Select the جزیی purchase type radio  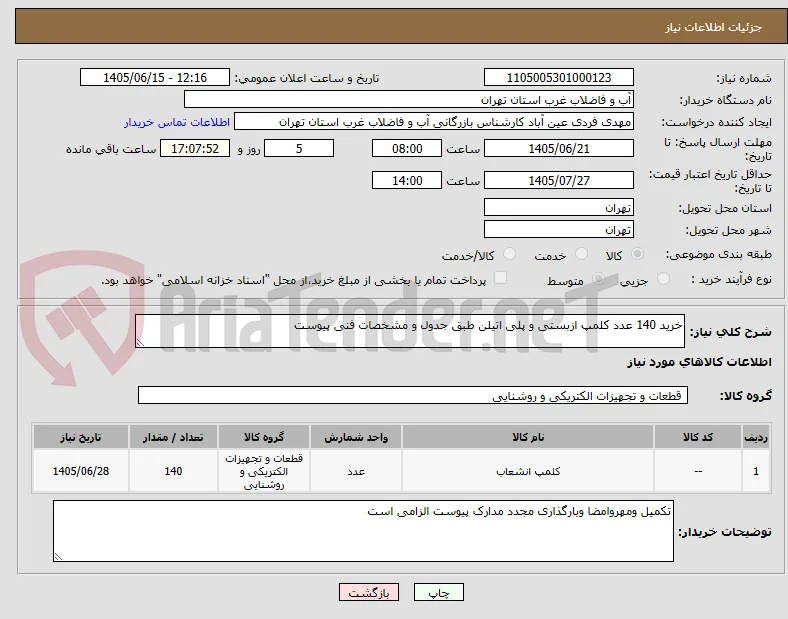663,279
